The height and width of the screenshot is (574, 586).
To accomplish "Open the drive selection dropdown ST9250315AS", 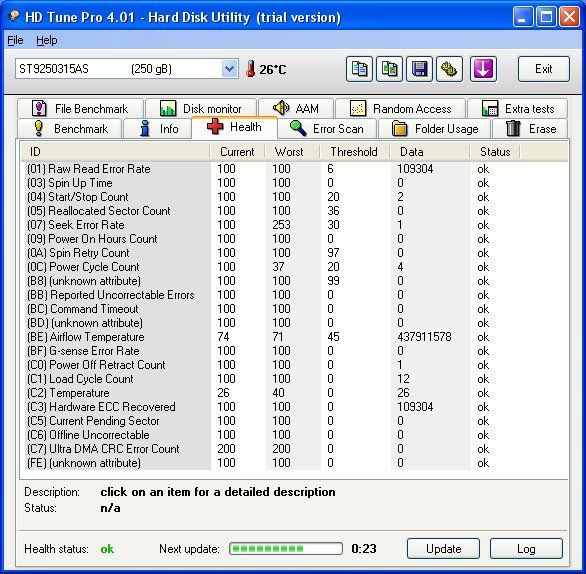I will tap(127, 69).
